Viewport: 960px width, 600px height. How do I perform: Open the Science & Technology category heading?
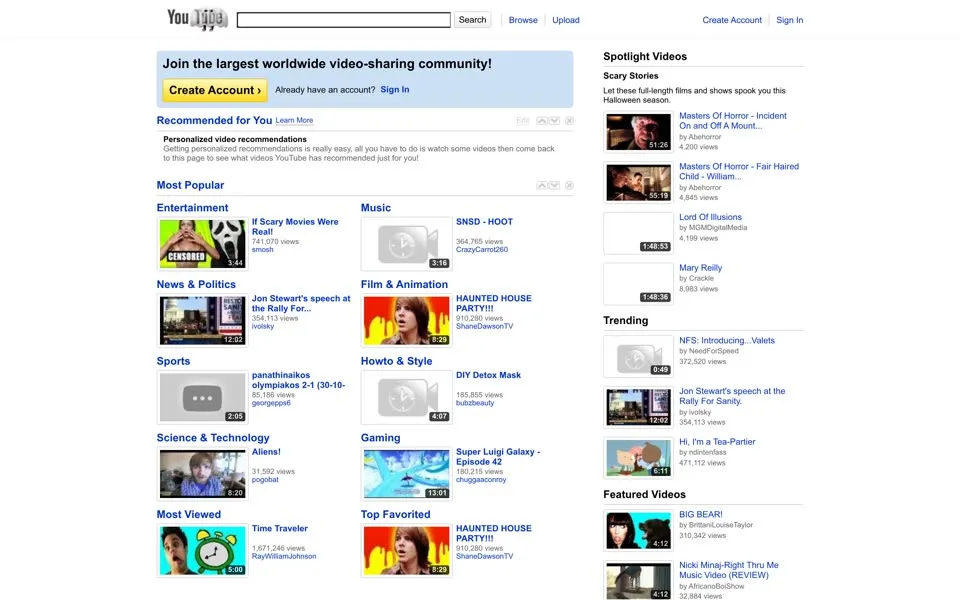tap(212, 438)
